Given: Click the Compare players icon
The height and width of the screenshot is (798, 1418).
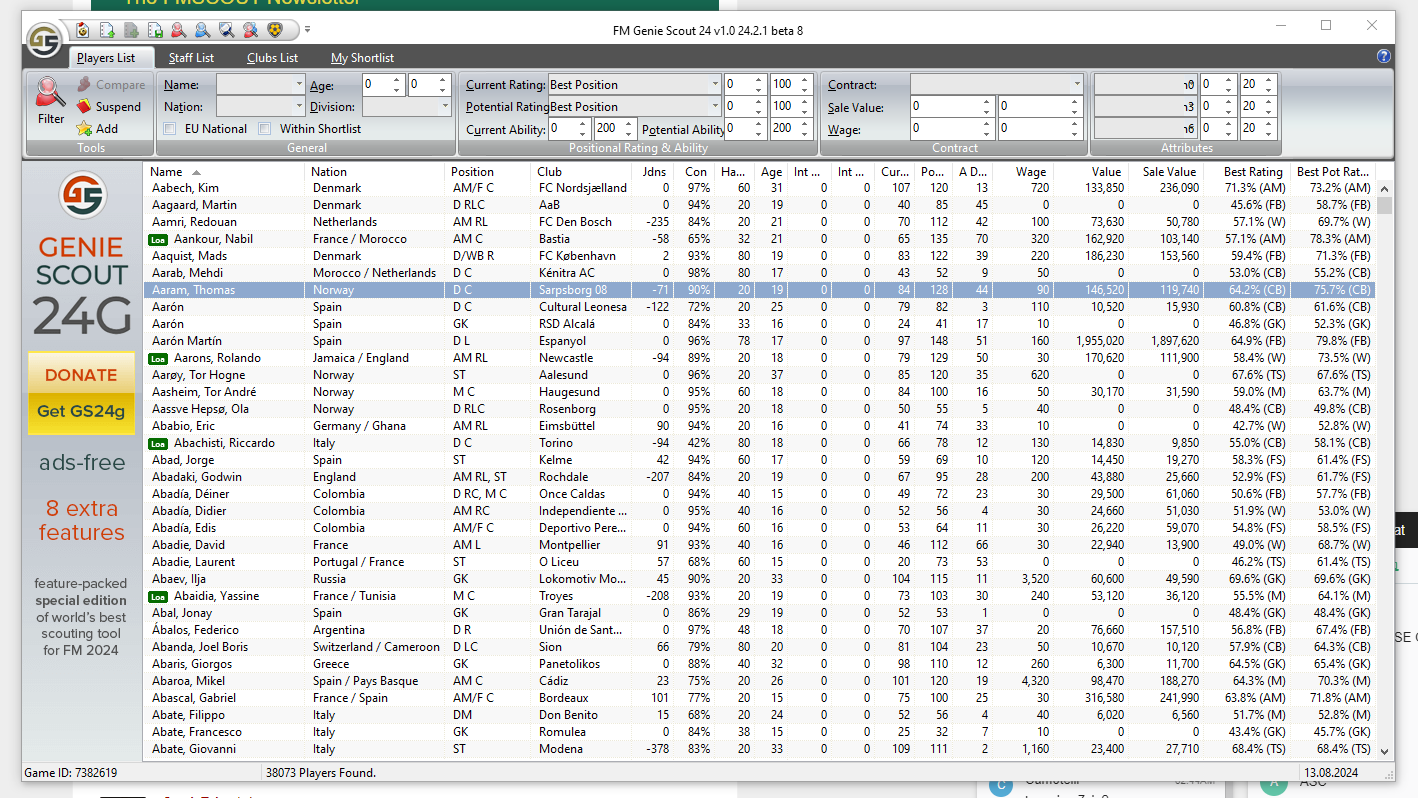Looking at the screenshot, I should [85, 85].
